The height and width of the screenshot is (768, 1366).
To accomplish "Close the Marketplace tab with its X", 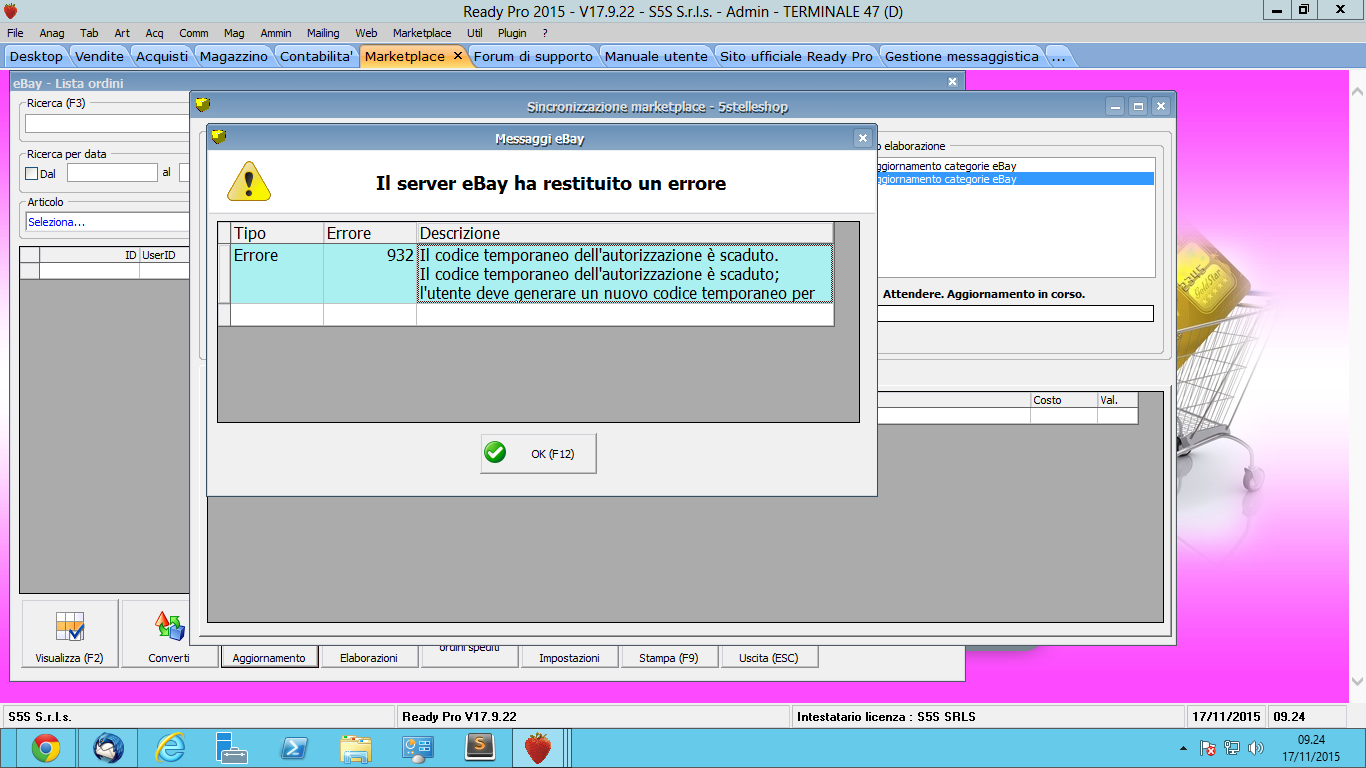I will 458,56.
